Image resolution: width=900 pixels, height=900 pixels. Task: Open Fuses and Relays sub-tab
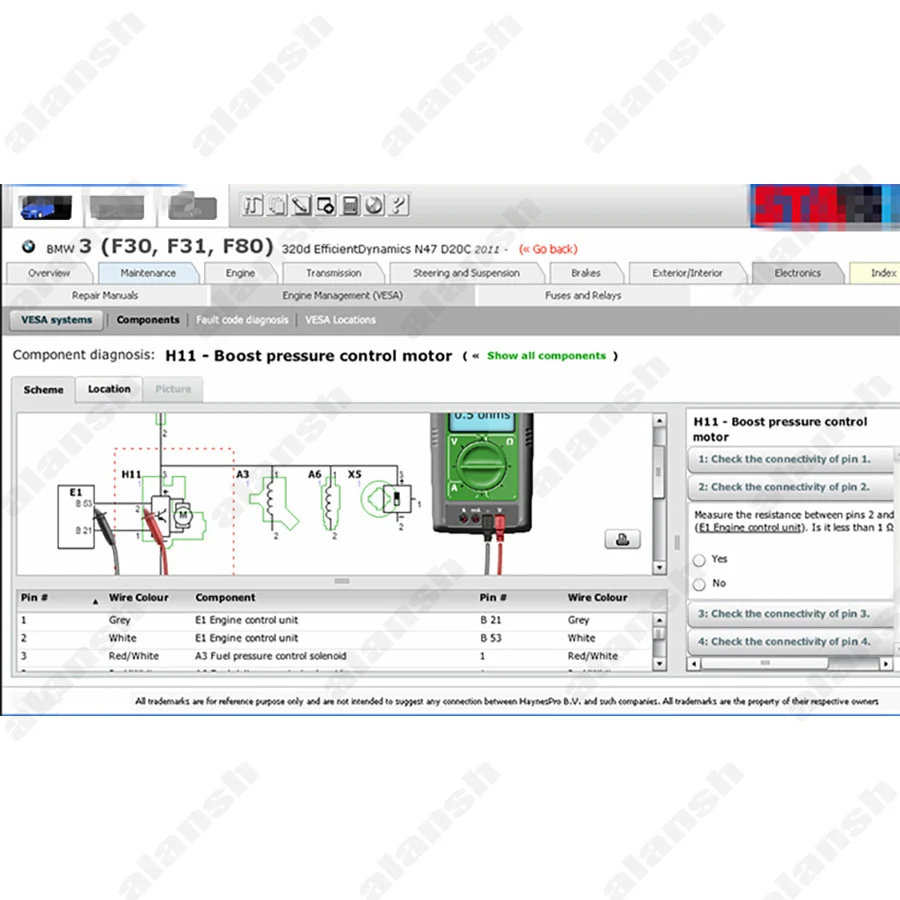pos(583,296)
